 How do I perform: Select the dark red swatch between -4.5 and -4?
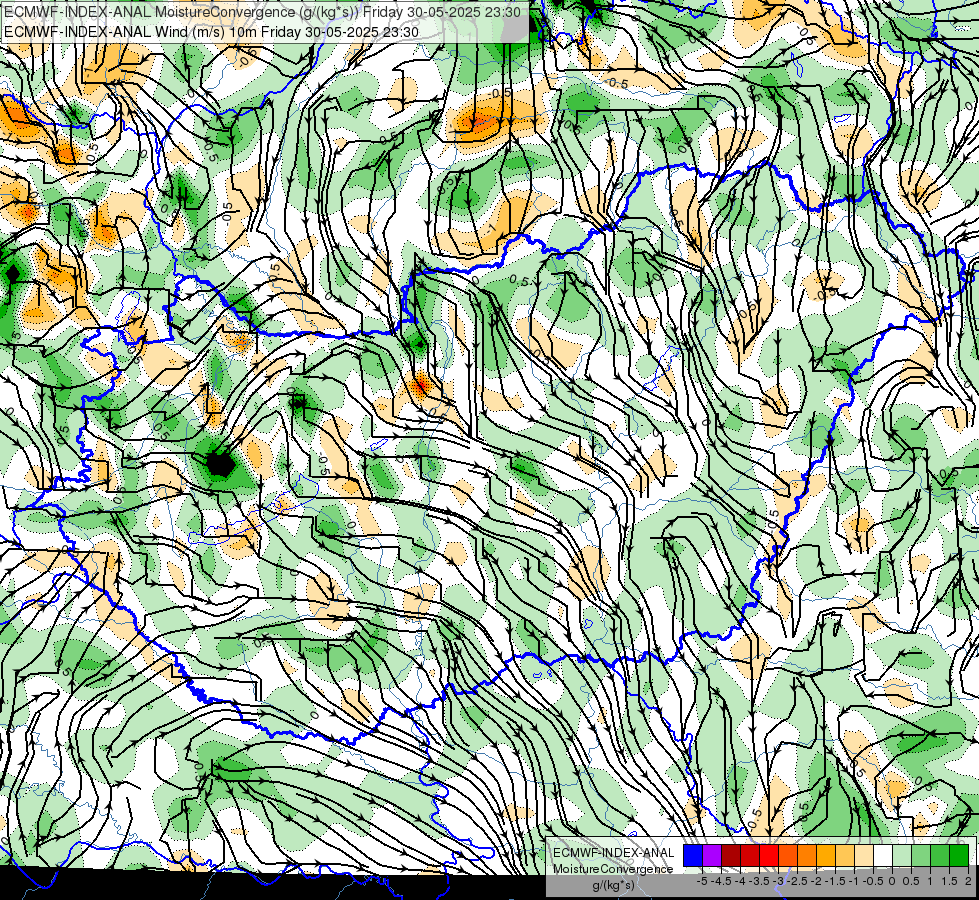click(731, 855)
